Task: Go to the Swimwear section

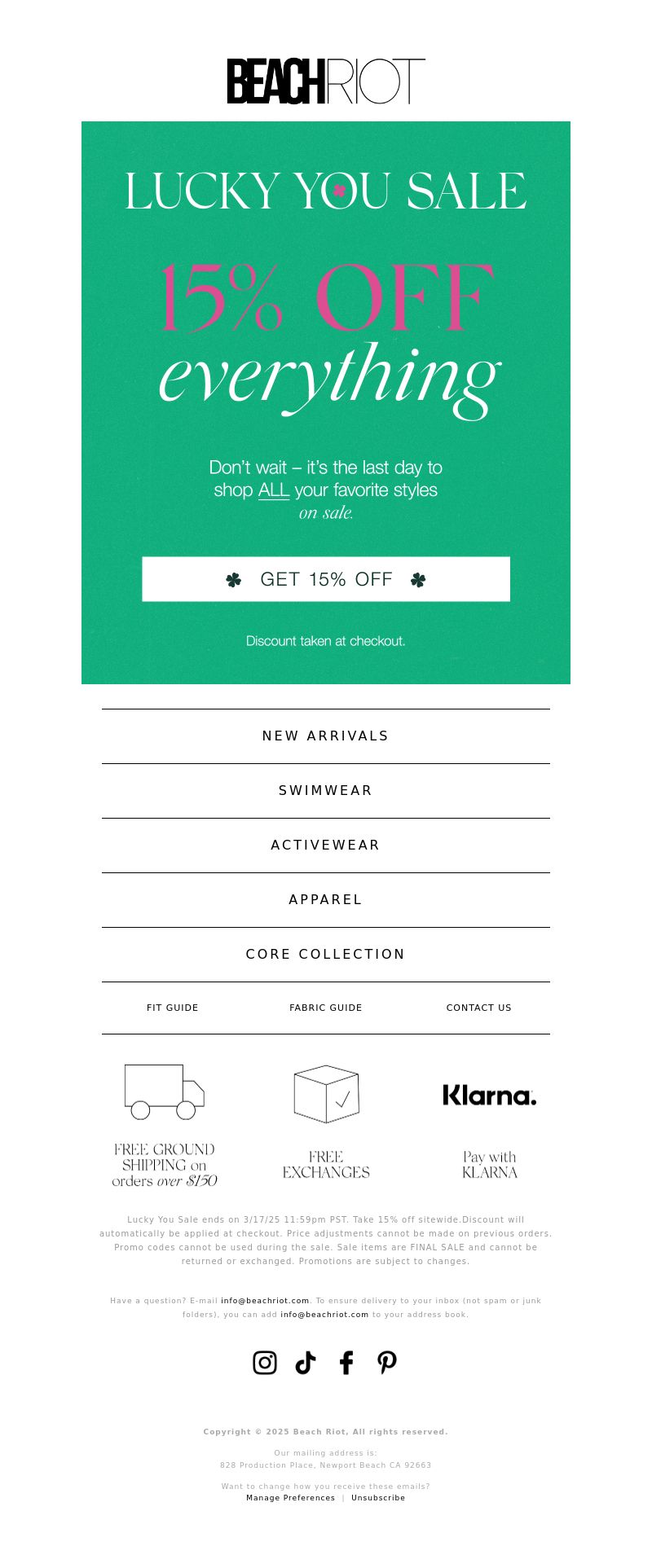Action: [326, 791]
